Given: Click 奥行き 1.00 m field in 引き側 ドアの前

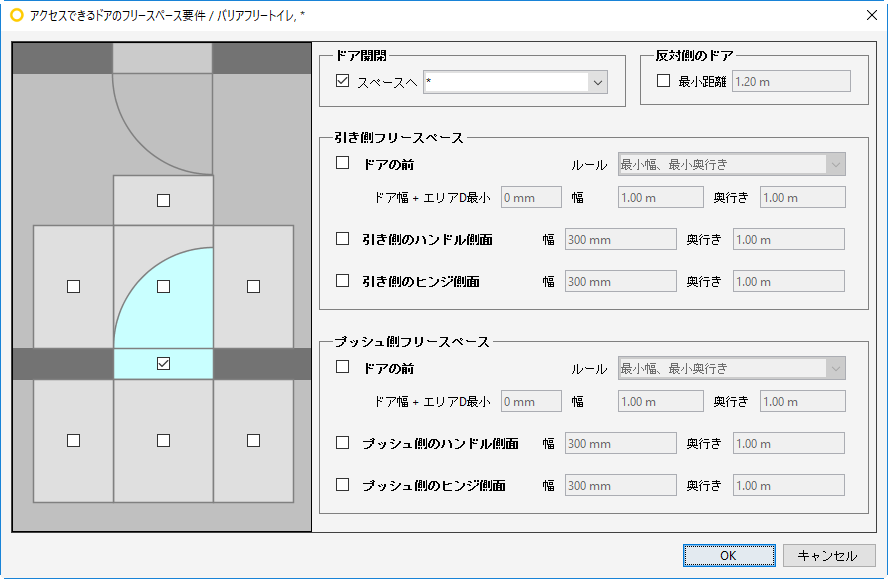Looking at the screenshot, I should pos(802,198).
